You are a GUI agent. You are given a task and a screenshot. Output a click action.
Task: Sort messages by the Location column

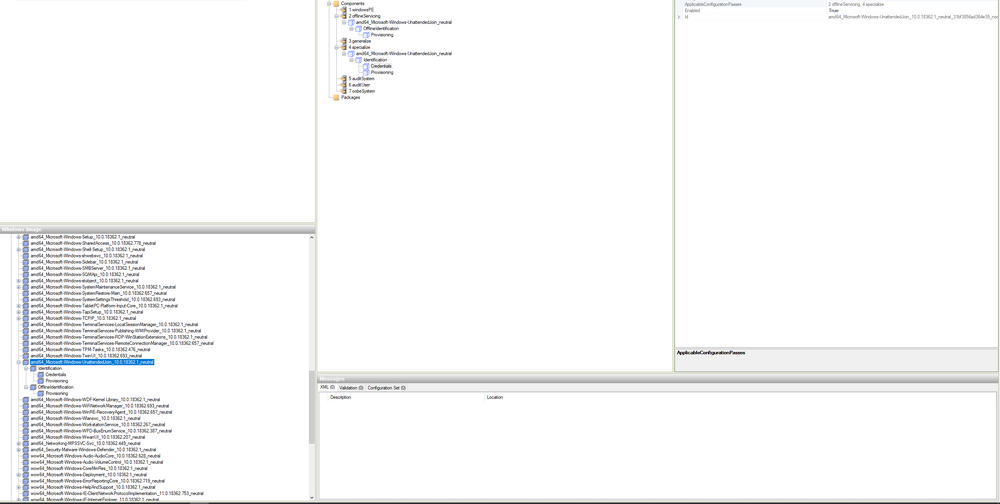[740, 397]
